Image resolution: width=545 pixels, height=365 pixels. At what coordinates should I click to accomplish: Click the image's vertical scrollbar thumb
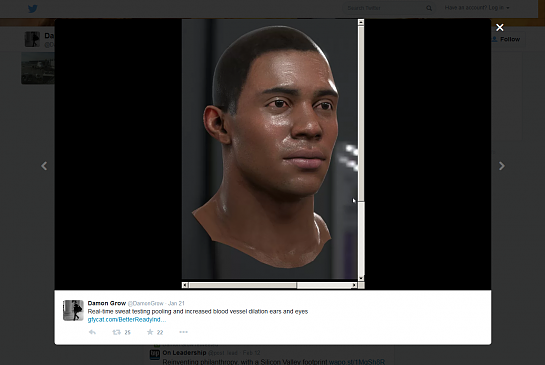click(361, 113)
